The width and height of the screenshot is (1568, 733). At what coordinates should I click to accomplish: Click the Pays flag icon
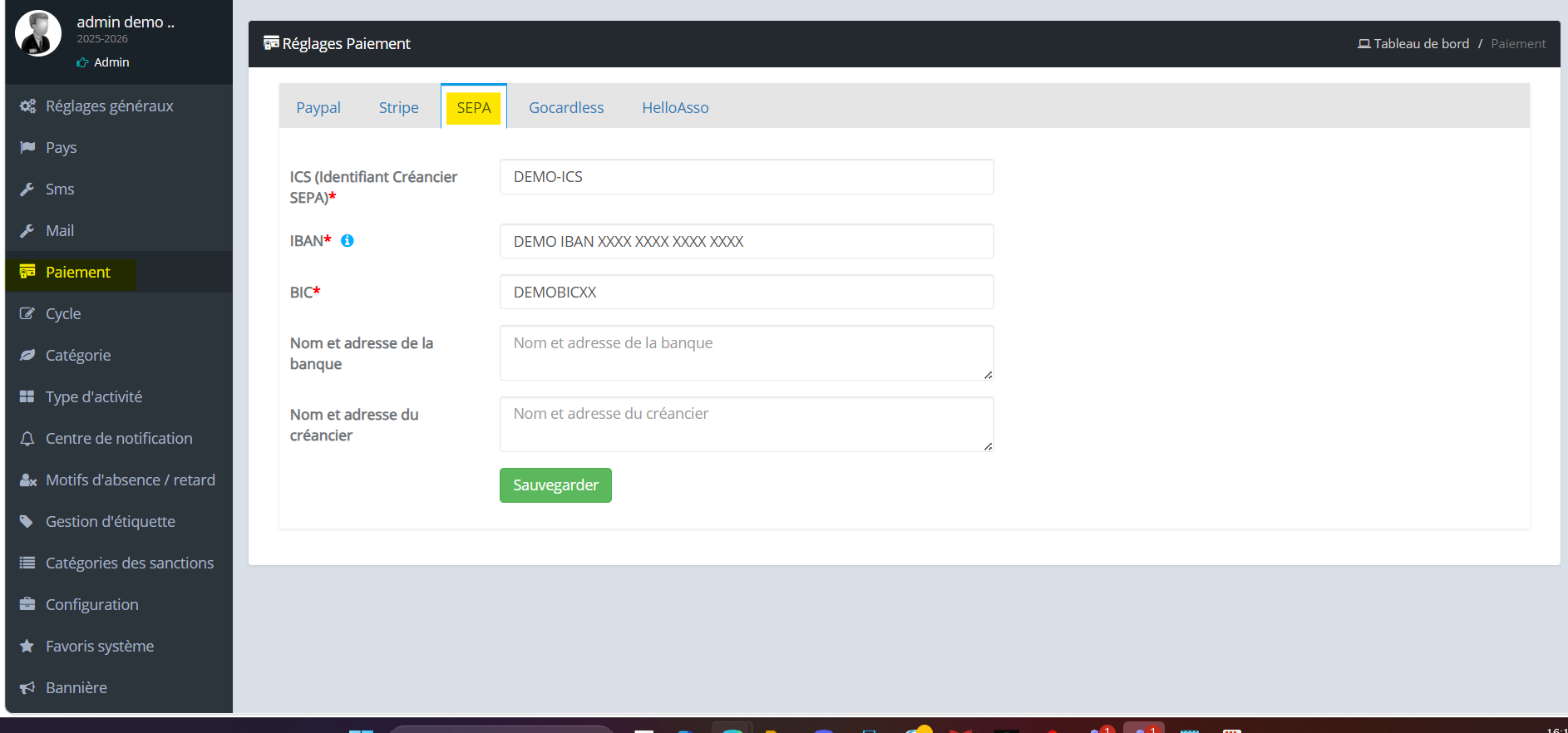pos(27,147)
